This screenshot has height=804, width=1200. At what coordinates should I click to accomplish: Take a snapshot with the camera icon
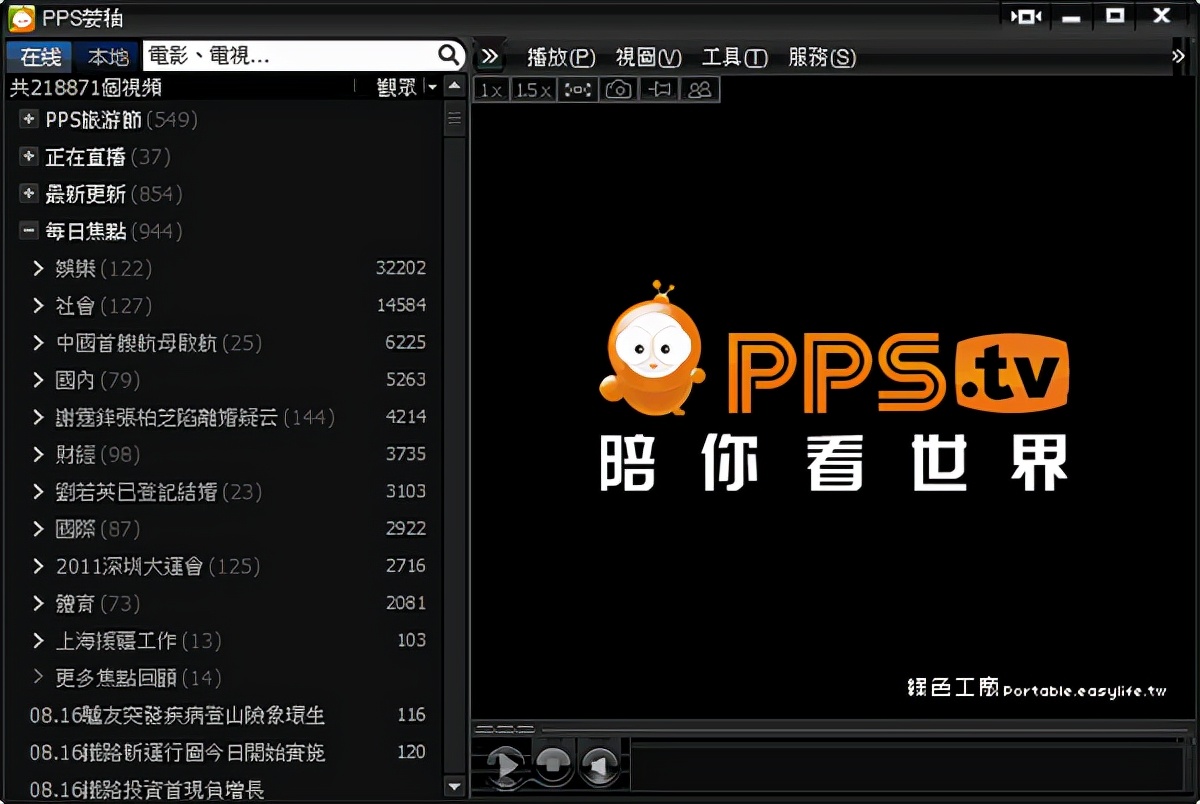[x=618, y=89]
